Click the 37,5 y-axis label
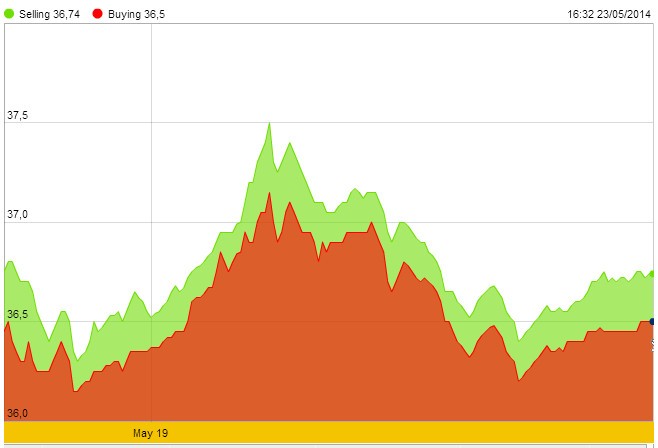Screen dimensions: 658x448 pyautogui.click(x=18, y=117)
